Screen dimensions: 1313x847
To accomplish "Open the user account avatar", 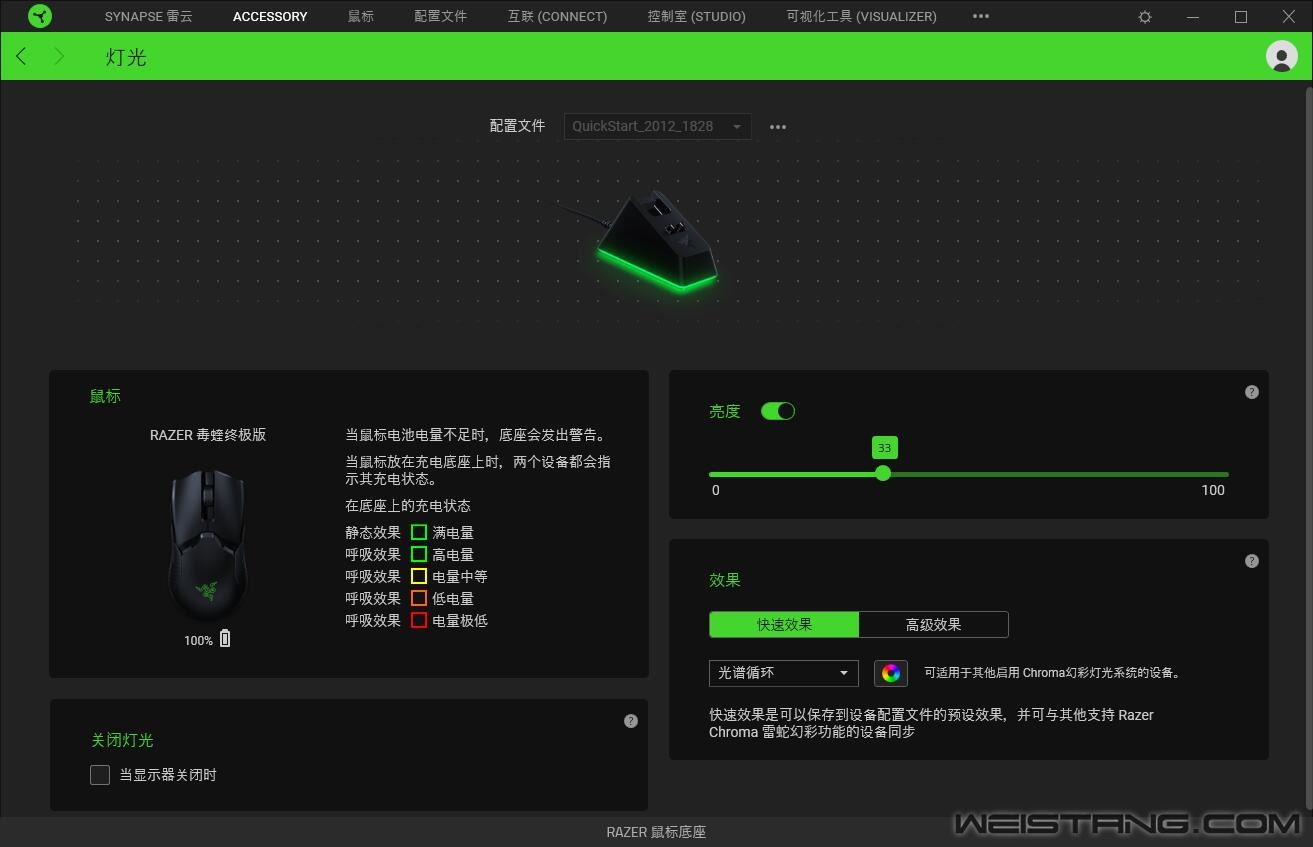I will pyautogui.click(x=1281, y=56).
